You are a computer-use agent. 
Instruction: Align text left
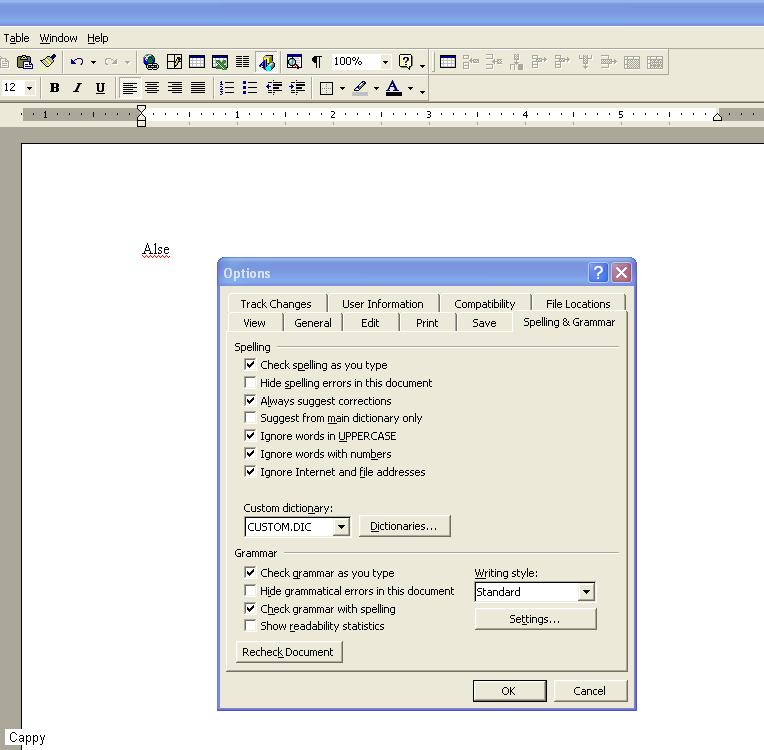click(x=129, y=88)
